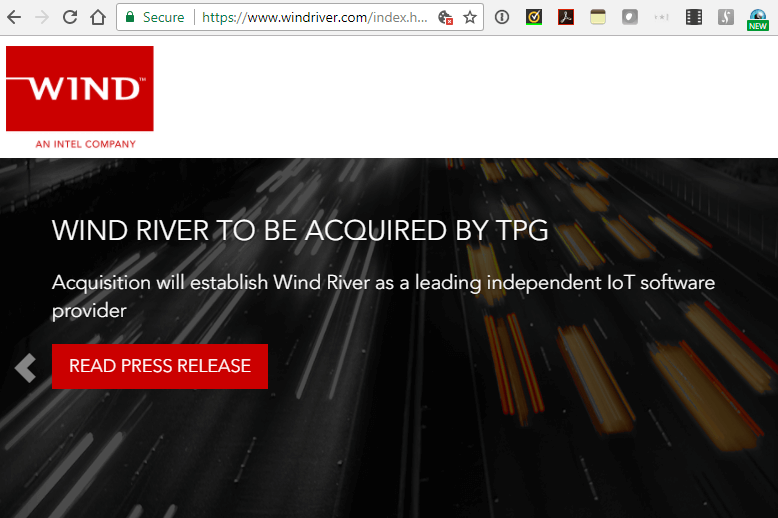Open the blocked cookies indicator in address bar
778x518 pixels.
point(446,17)
